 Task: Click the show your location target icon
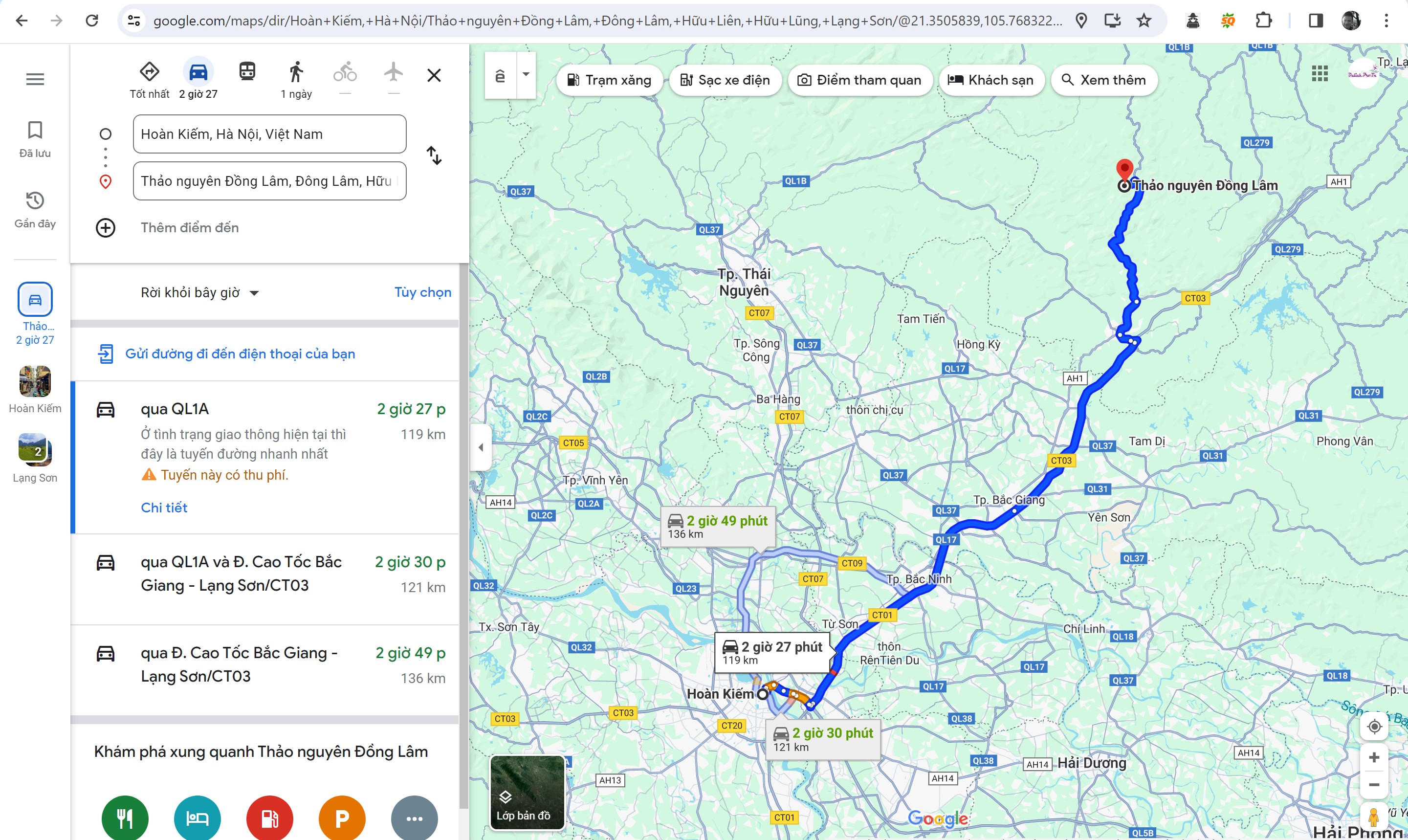[1374, 726]
